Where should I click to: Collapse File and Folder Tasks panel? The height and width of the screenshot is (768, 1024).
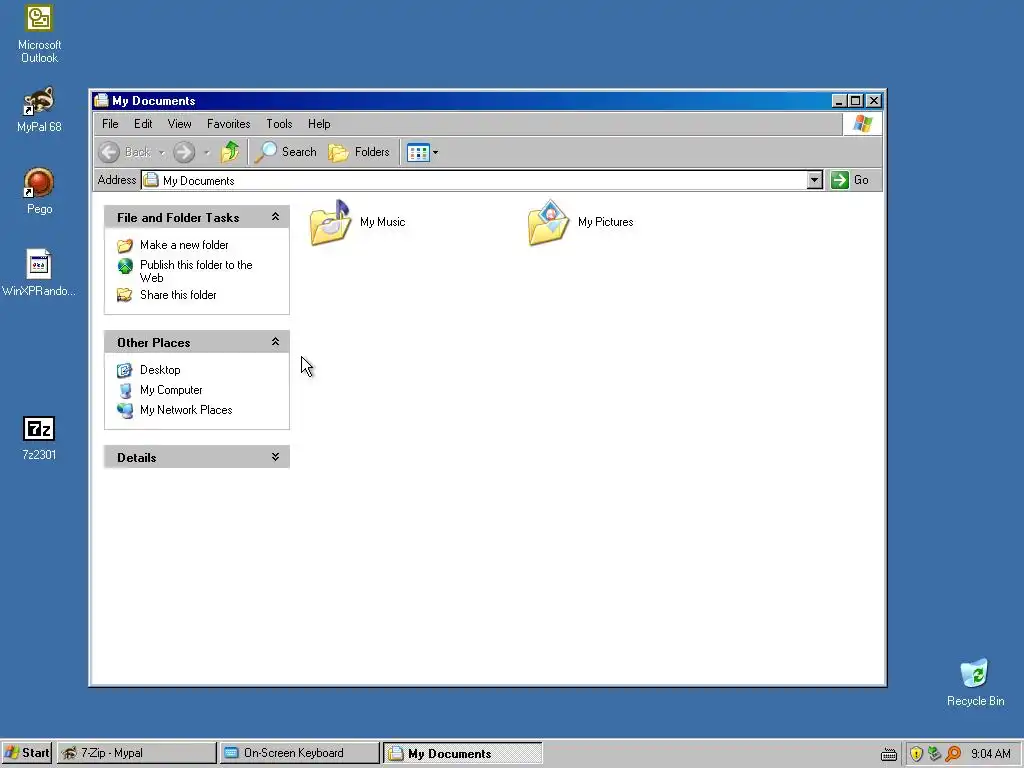(x=276, y=217)
